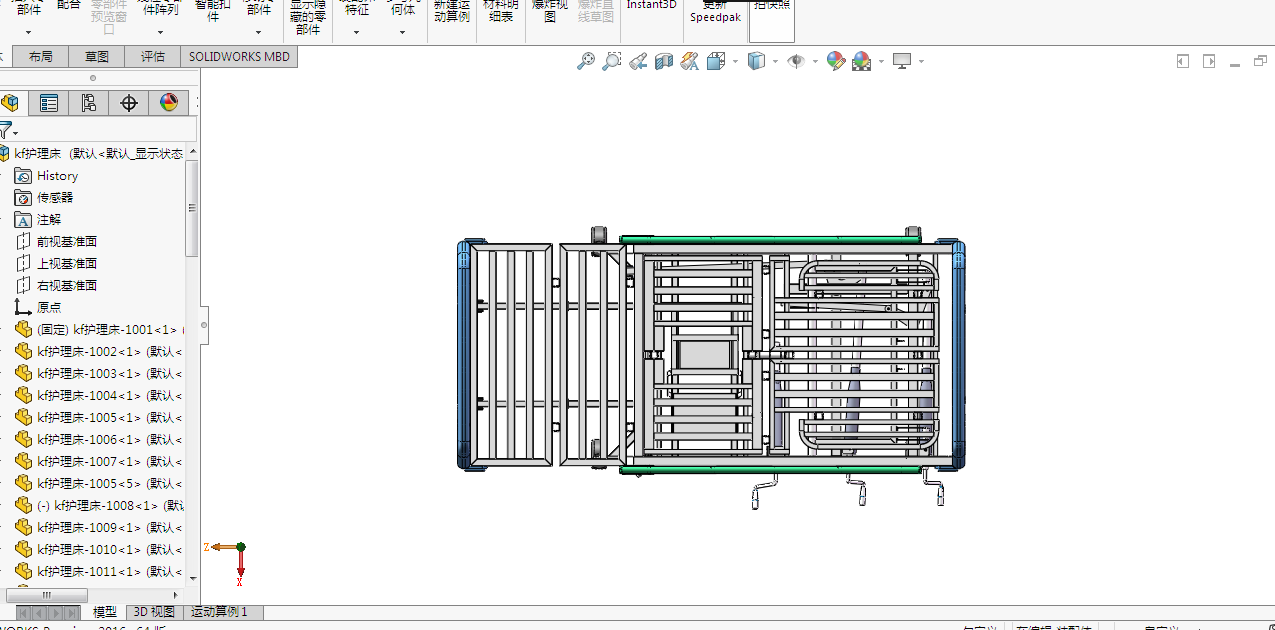Click the 前视基准面 plane icon
The width and height of the screenshot is (1275, 630).
(x=23, y=242)
